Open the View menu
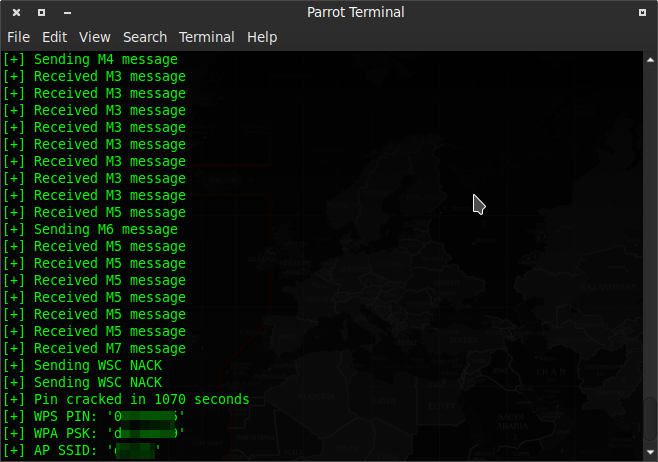The height and width of the screenshot is (462, 658). (95, 37)
